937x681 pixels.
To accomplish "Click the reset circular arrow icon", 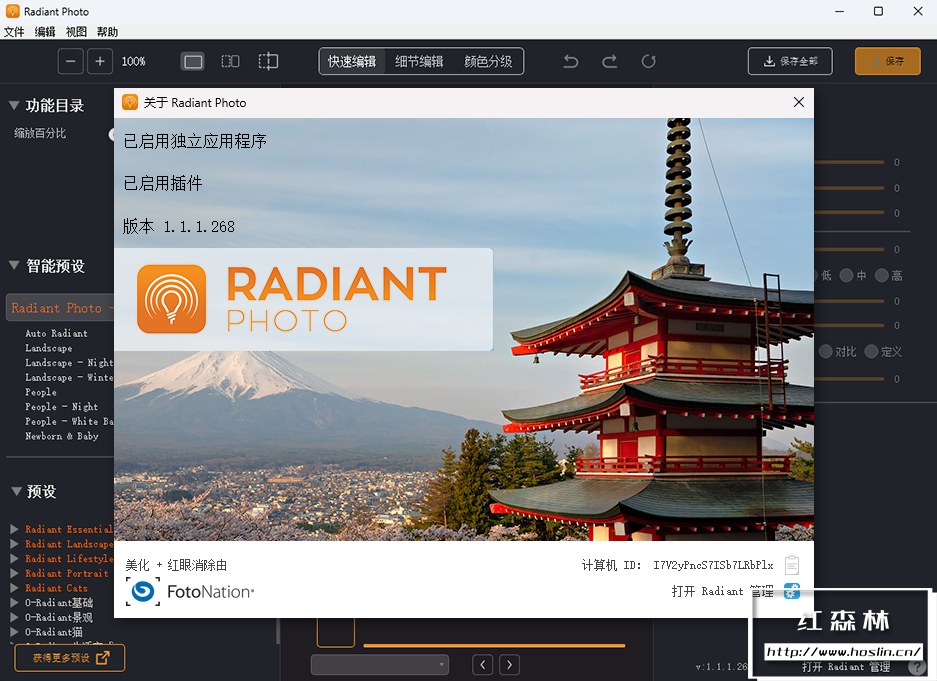I will 648,61.
